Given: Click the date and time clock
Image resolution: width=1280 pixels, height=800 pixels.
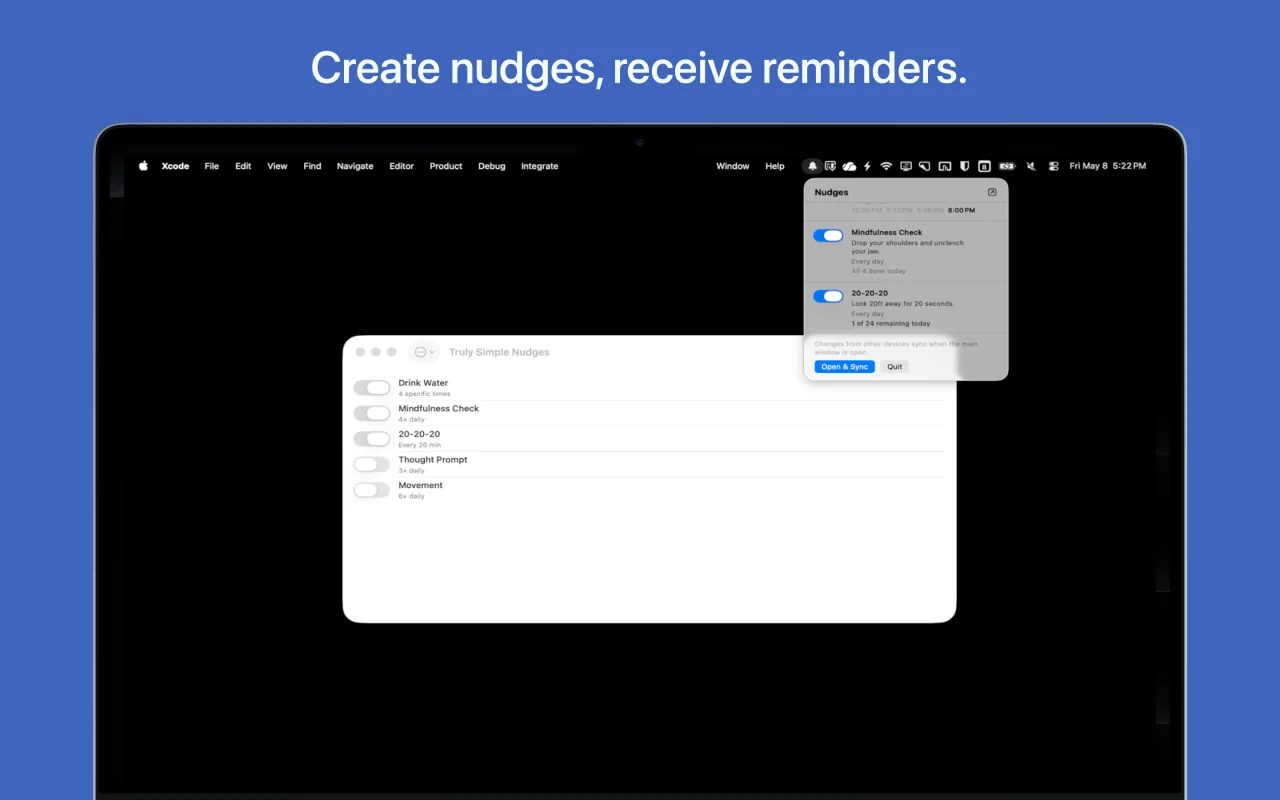Looking at the screenshot, I should tap(1108, 166).
